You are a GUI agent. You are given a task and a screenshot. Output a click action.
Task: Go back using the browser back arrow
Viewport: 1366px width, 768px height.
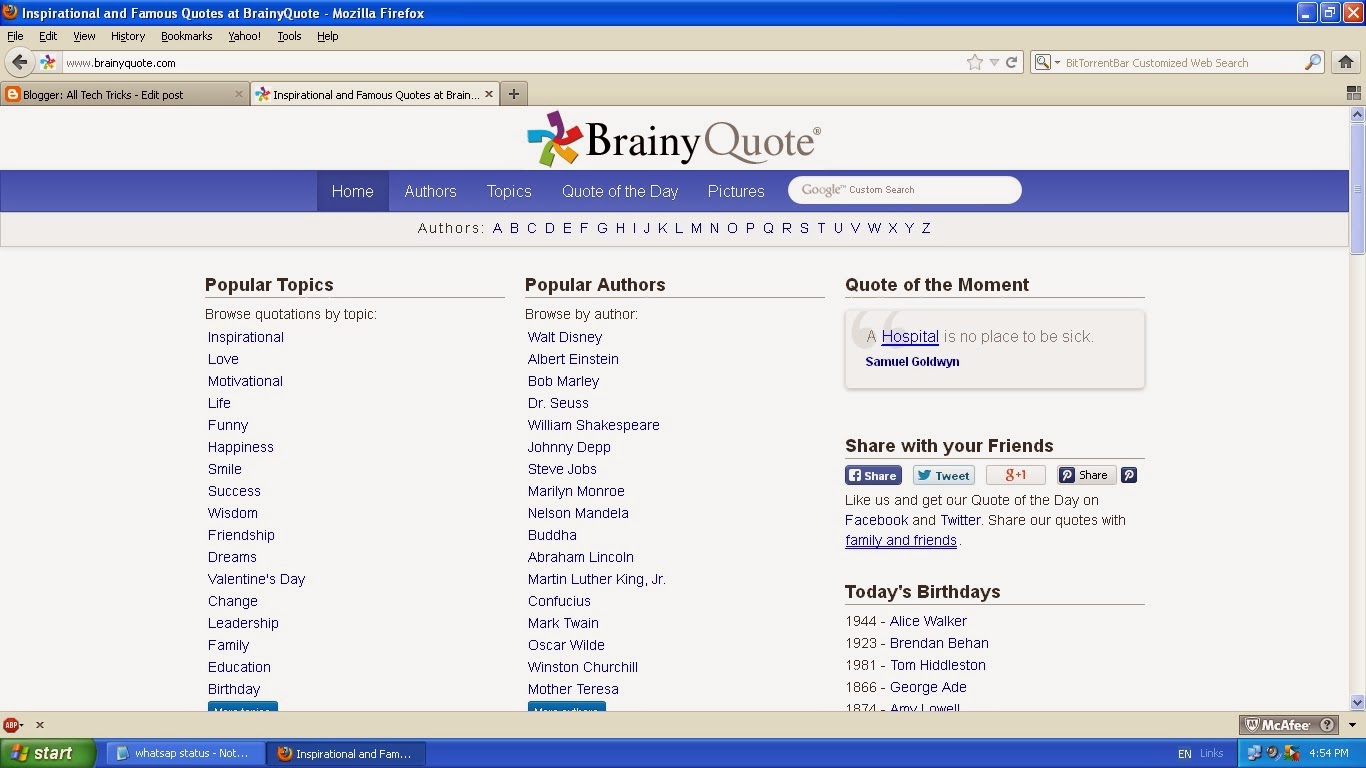point(20,62)
